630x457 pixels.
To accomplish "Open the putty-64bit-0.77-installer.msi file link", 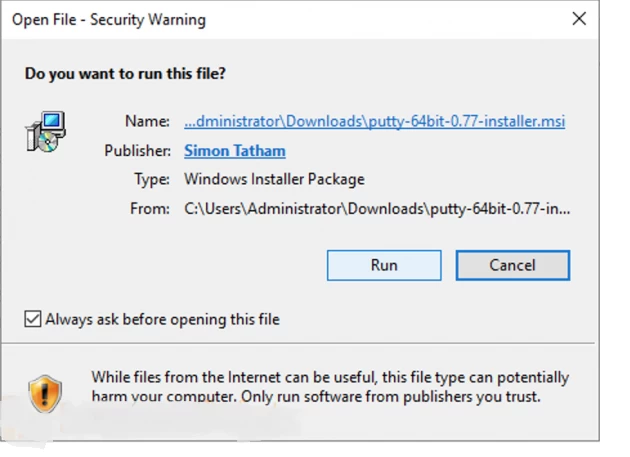I will (x=374, y=121).
